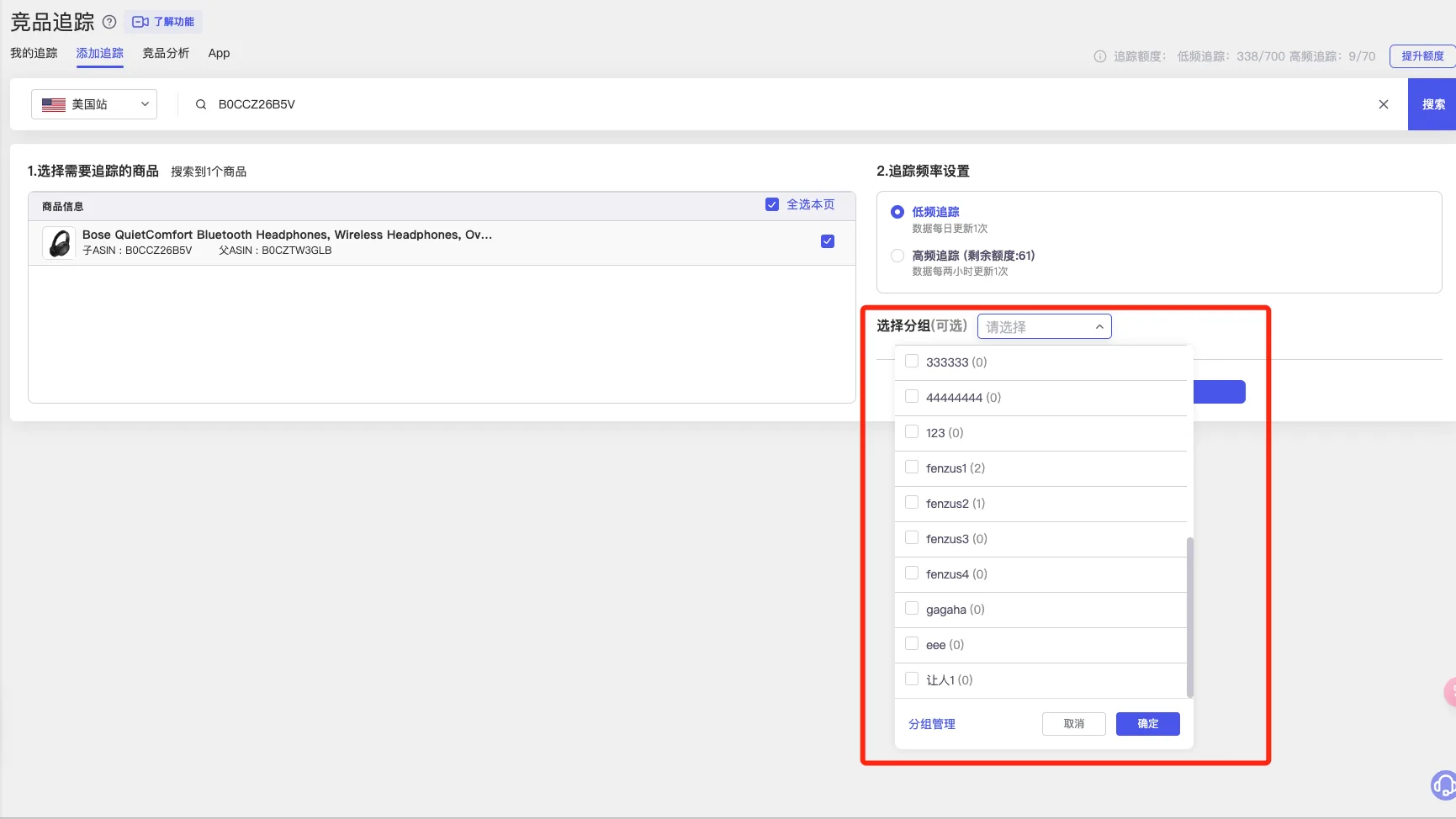Check the fenzus4 (0) group checkbox
Image resolution: width=1456 pixels, height=819 pixels.
912,573
